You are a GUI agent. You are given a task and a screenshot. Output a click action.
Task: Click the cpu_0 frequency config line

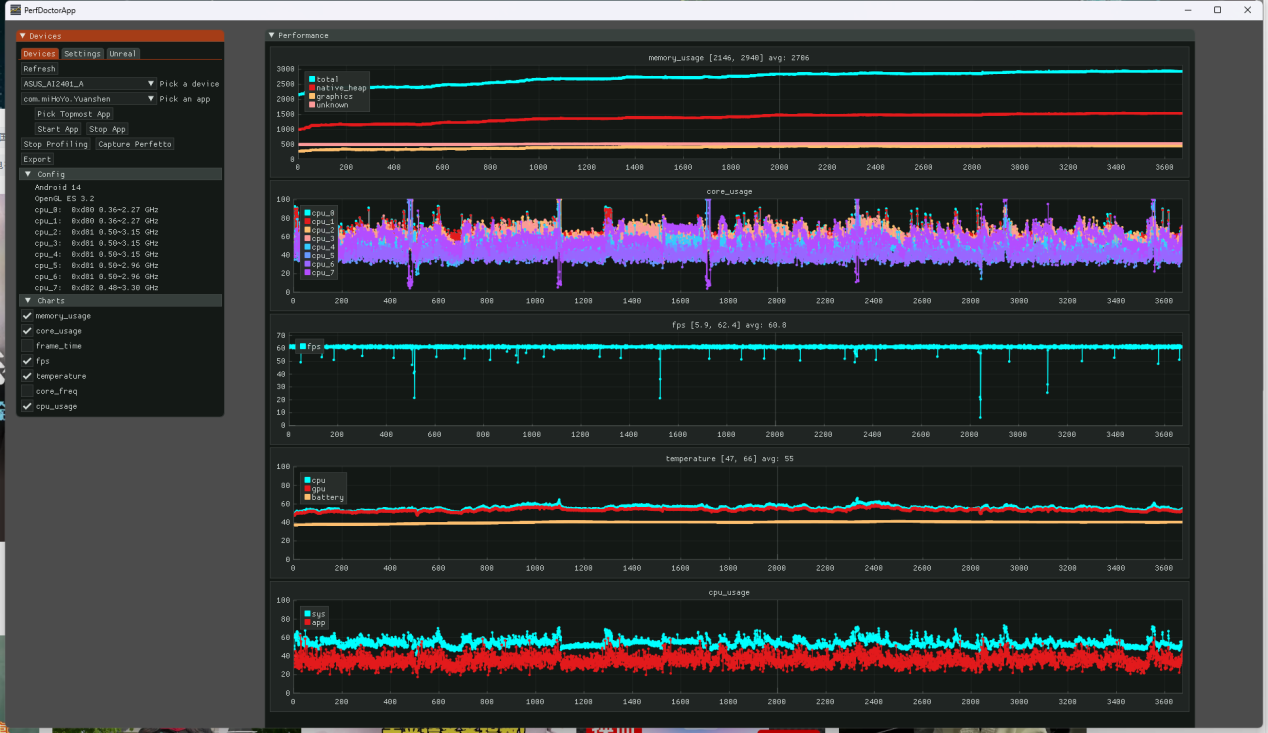point(96,210)
